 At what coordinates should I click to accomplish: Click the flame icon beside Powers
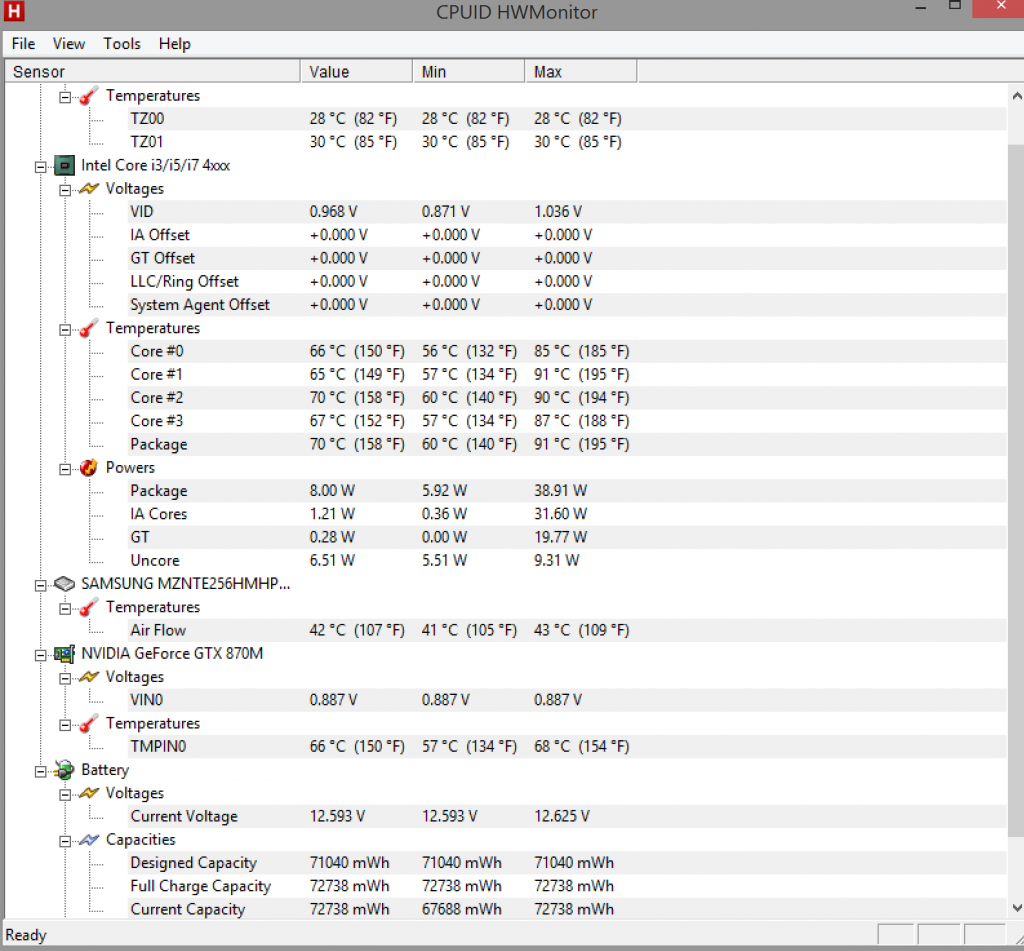coord(89,468)
